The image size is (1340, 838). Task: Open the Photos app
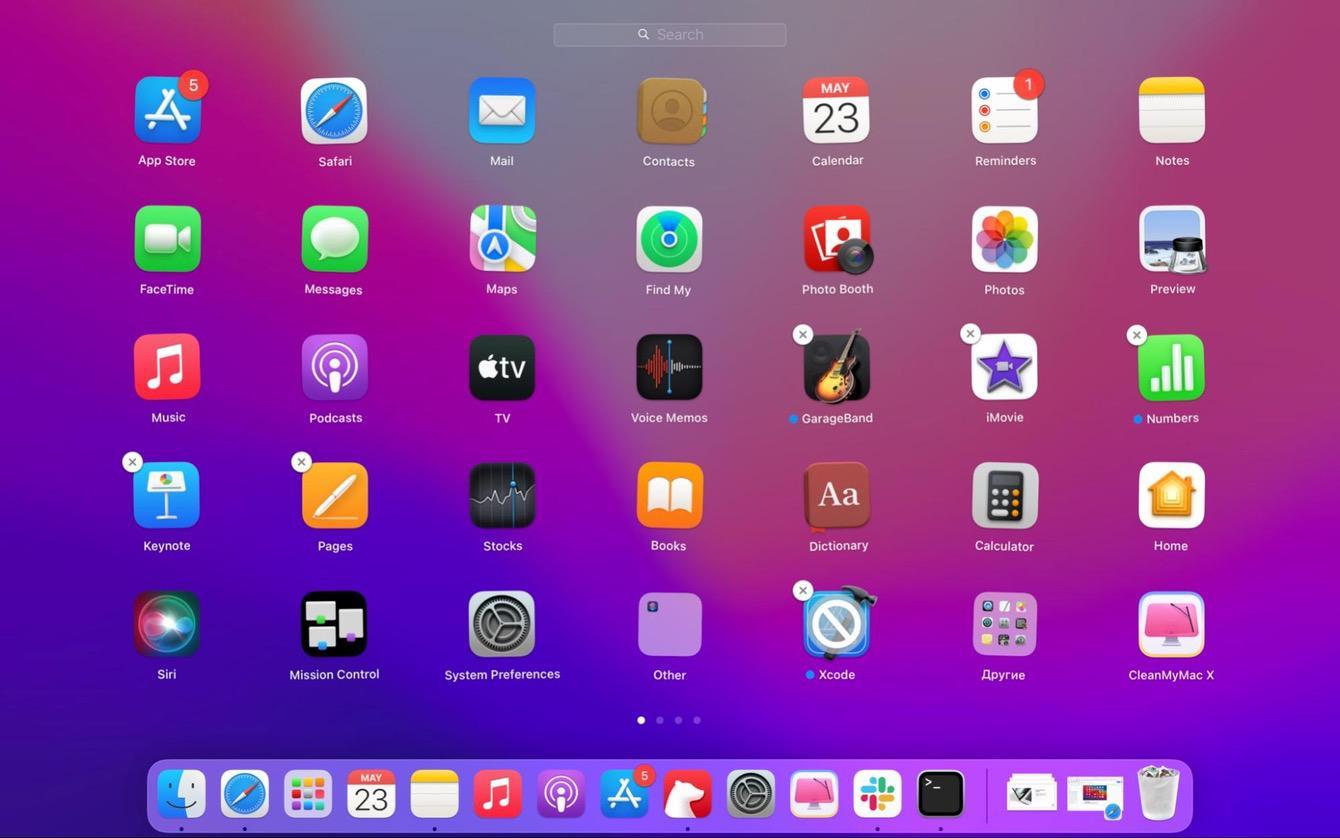(1004, 239)
